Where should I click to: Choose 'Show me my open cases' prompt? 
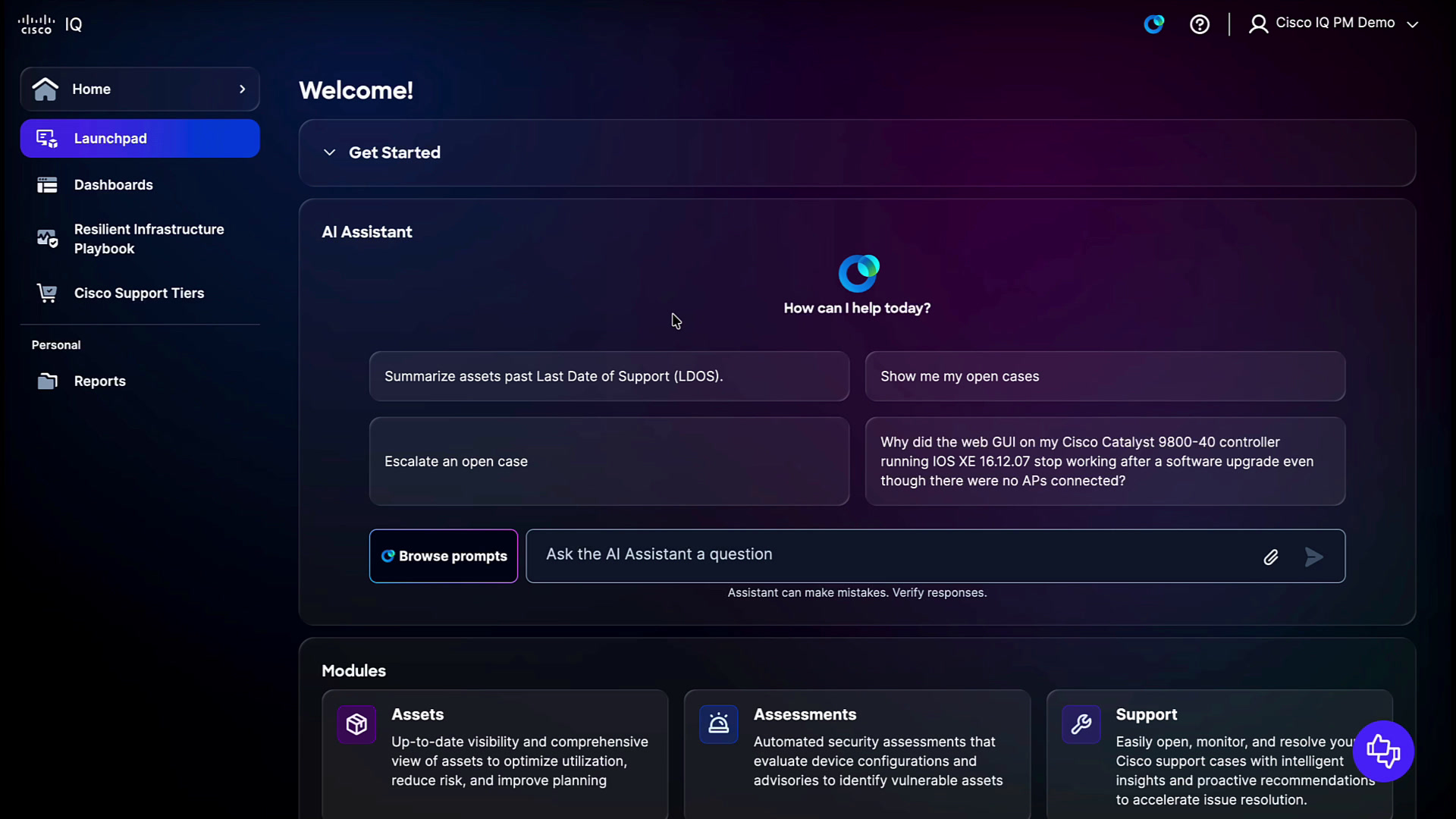(1105, 376)
